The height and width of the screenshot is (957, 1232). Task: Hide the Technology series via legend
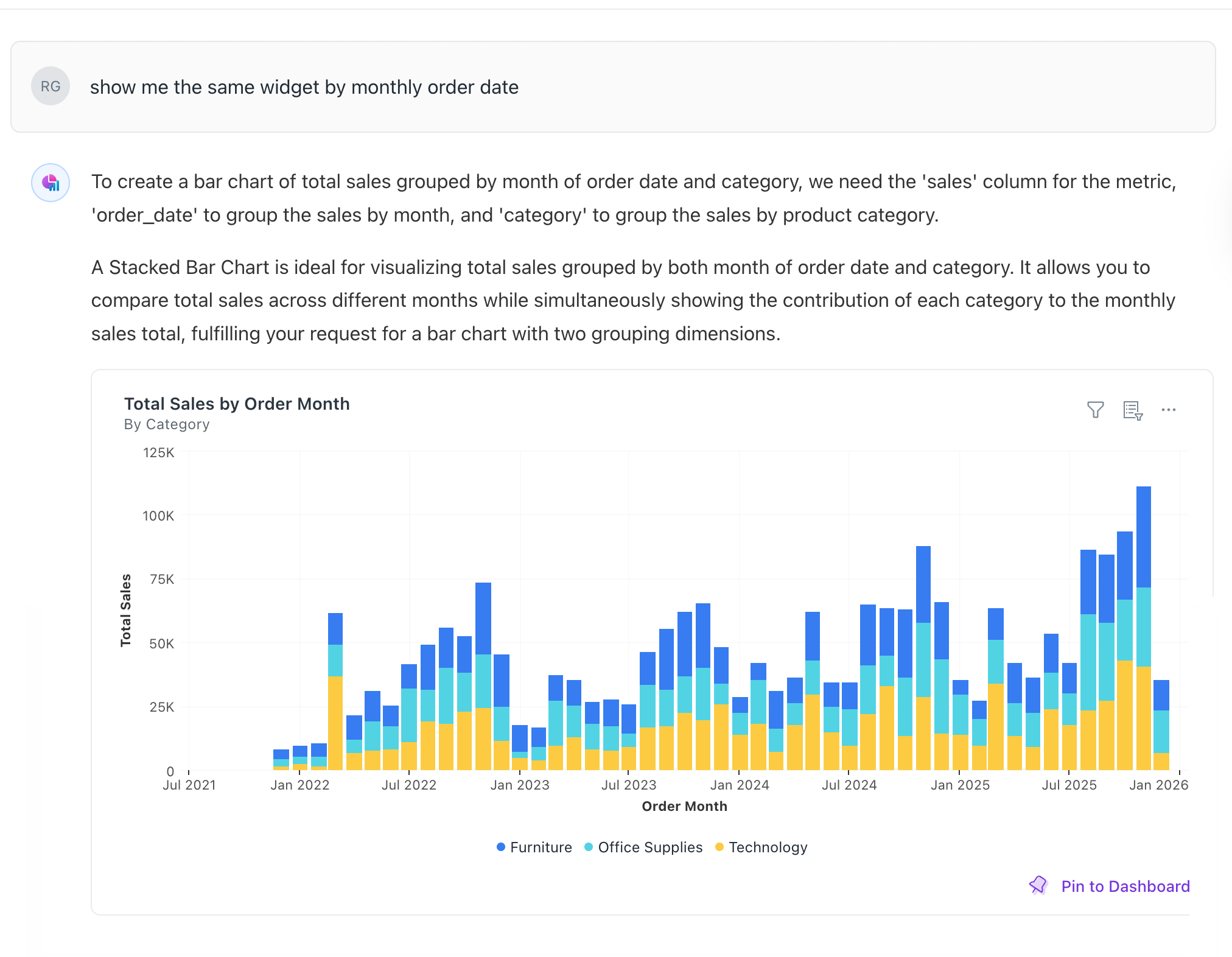point(761,847)
